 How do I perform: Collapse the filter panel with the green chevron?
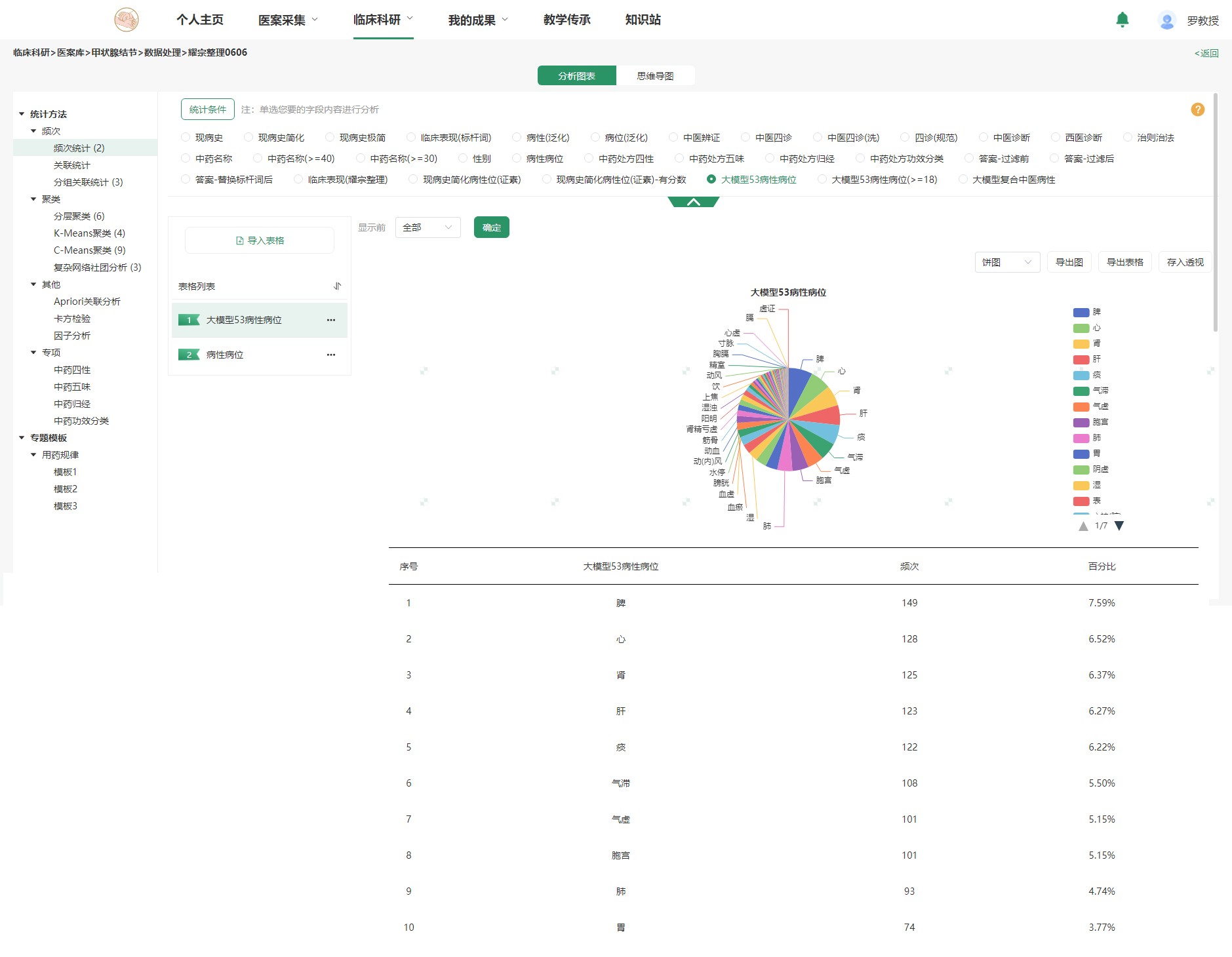tap(693, 203)
